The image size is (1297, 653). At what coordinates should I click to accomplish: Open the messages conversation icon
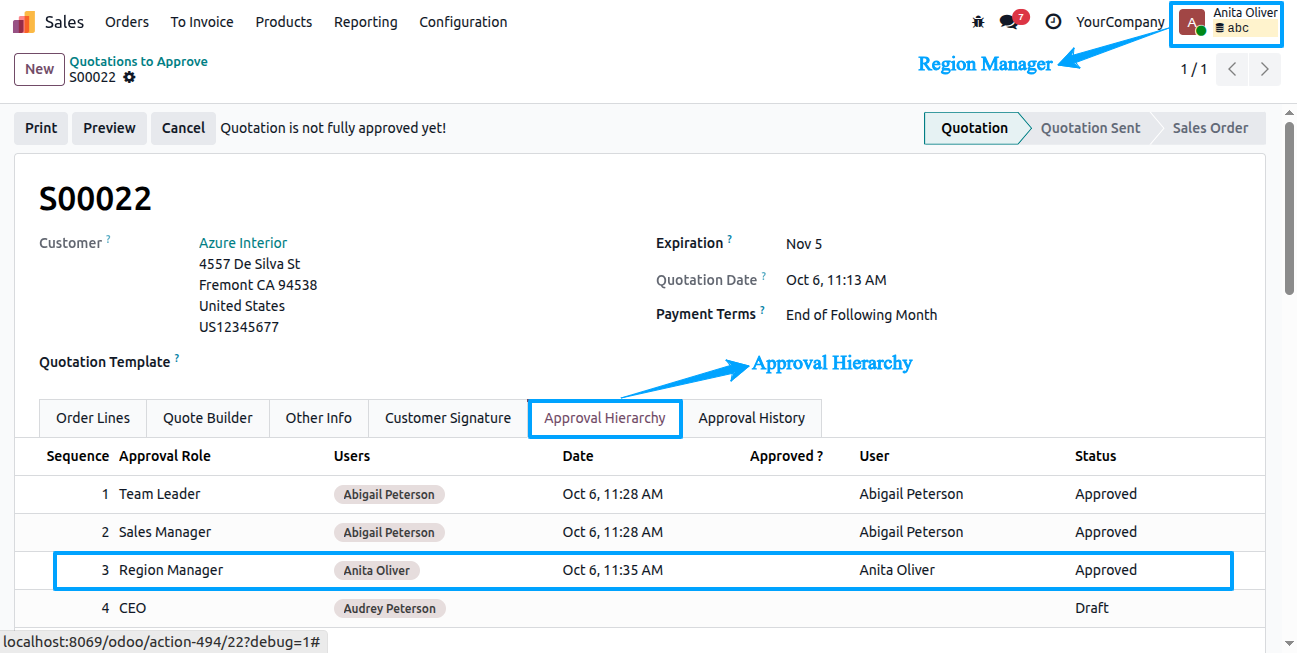coord(1009,22)
